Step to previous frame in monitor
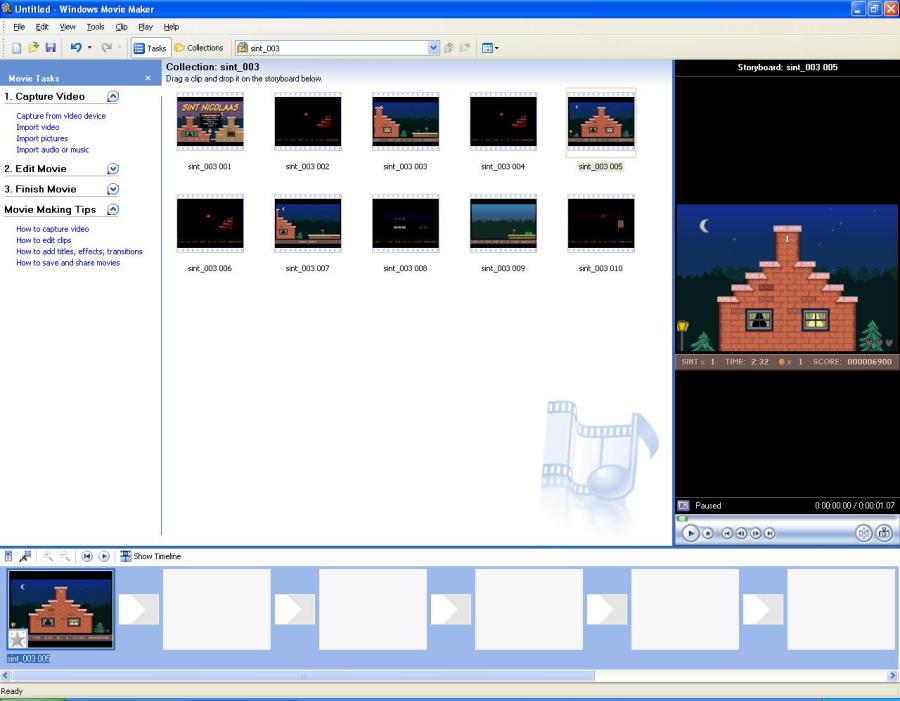 741,533
